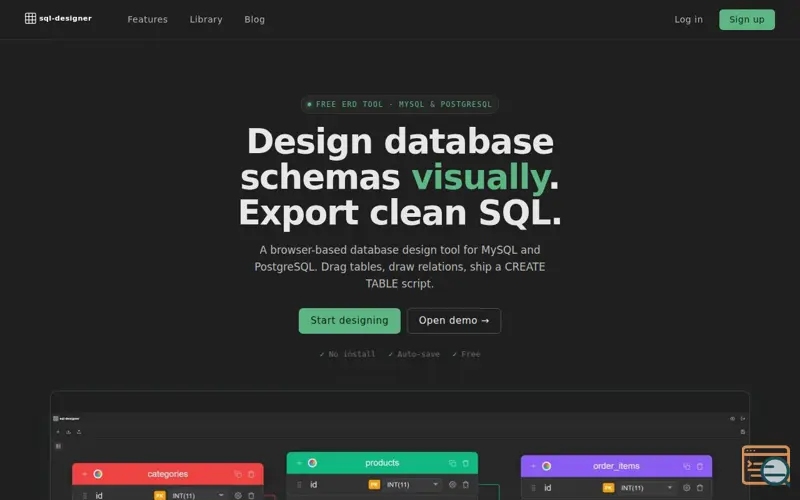
Task: Open color picker of products table
Action: [x=312, y=463]
